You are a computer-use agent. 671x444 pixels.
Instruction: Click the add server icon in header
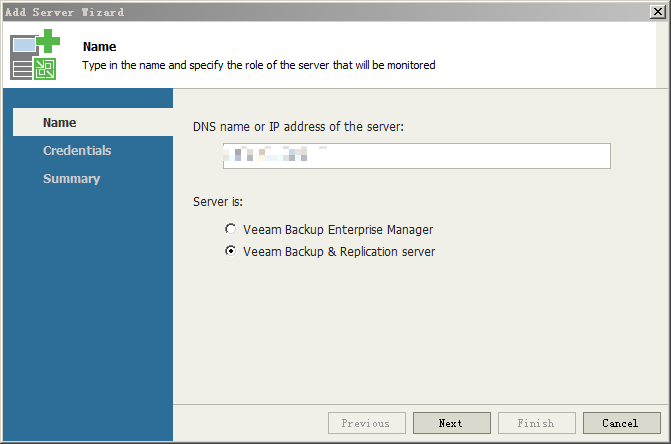35,54
